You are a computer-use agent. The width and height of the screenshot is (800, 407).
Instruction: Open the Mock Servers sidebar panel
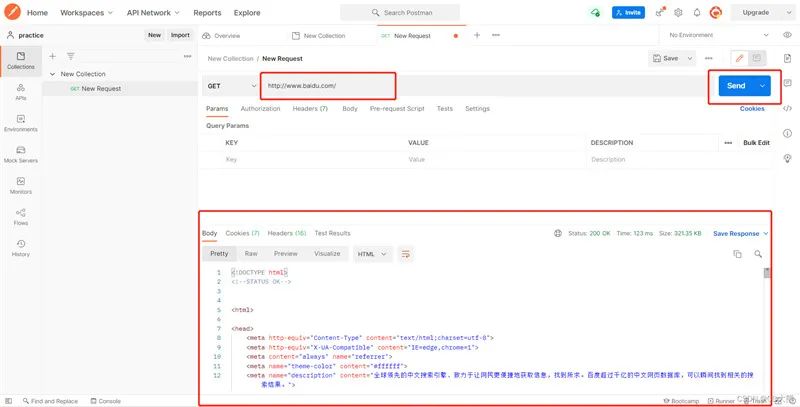[x=21, y=155]
